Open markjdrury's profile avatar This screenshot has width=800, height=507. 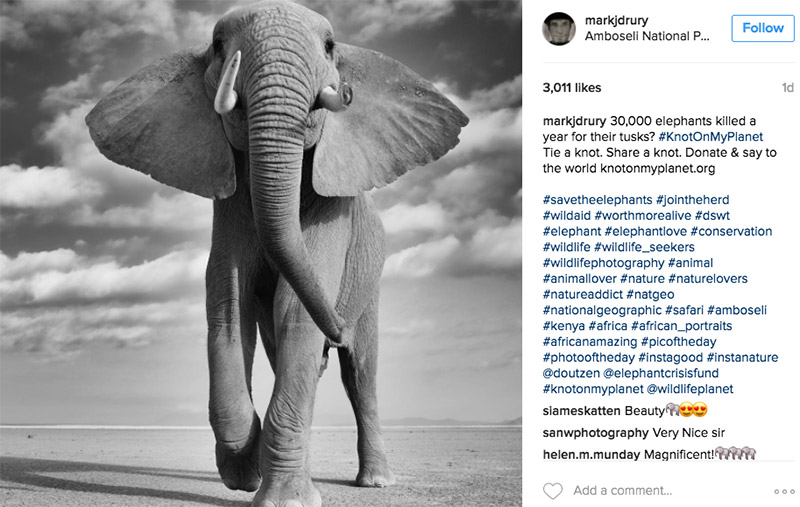(559, 29)
